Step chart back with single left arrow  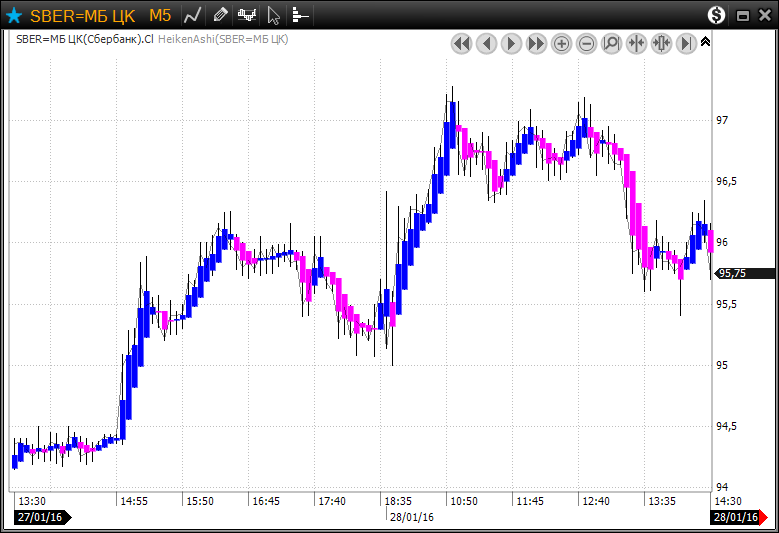point(486,43)
